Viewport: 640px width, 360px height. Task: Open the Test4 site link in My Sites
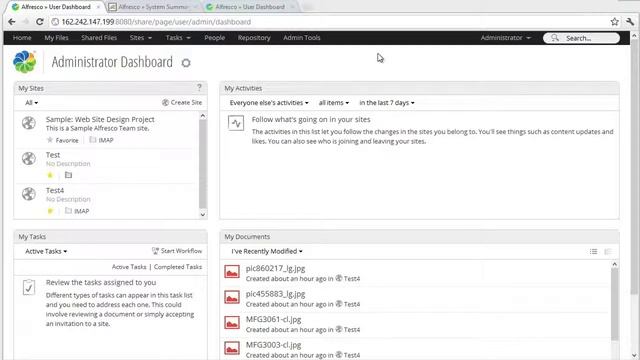point(55,190)
